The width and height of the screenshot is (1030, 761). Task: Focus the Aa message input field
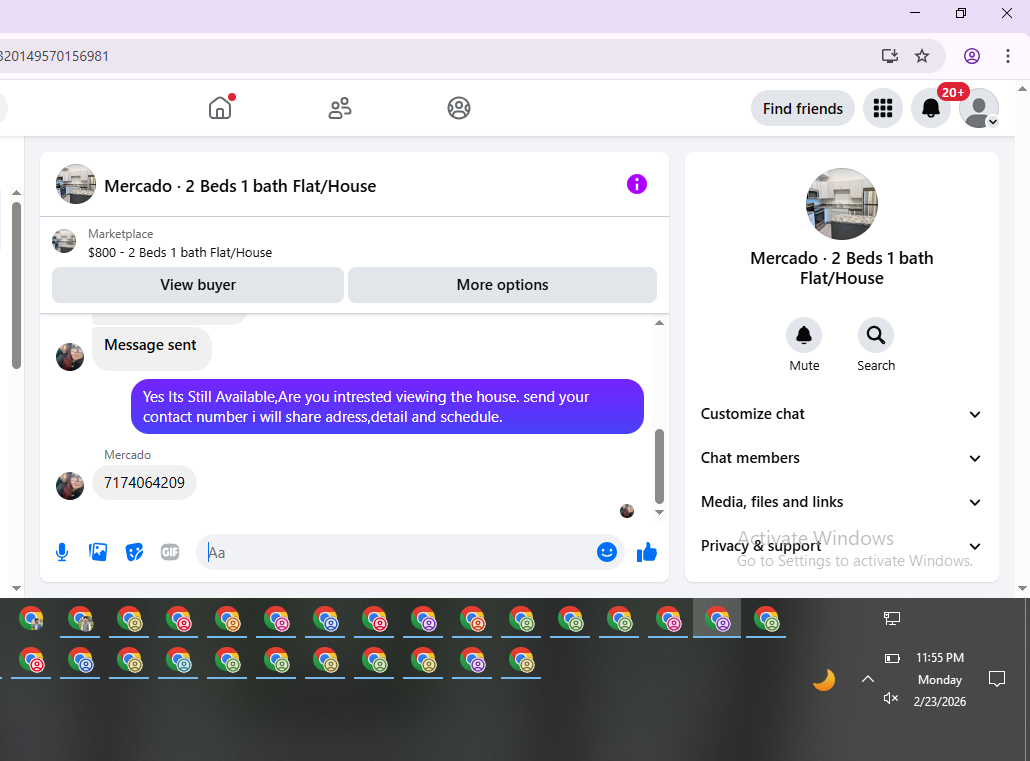(397, 552)
